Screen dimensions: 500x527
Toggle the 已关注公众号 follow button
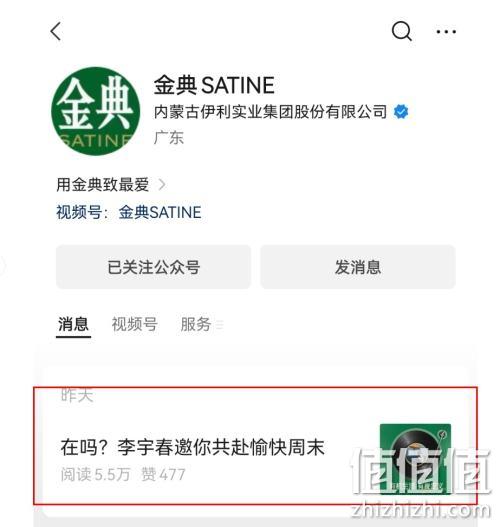[x=154, y=267]
